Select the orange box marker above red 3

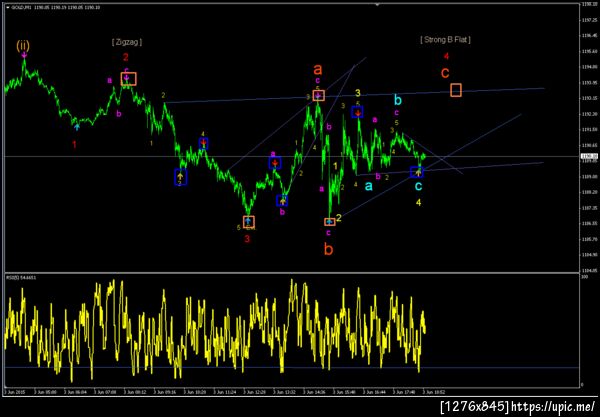pos(248,222)
